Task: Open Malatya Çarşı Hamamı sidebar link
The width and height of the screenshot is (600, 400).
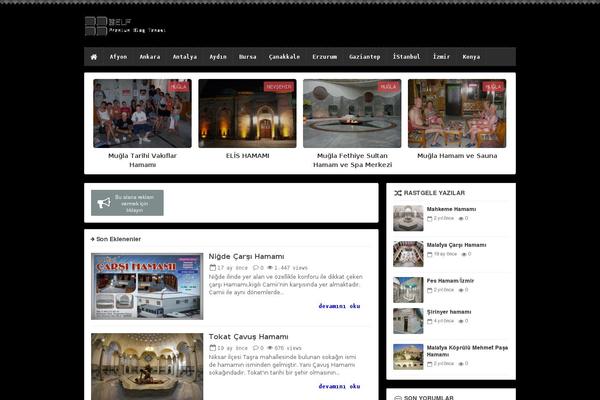Action: tap(457, 245)
